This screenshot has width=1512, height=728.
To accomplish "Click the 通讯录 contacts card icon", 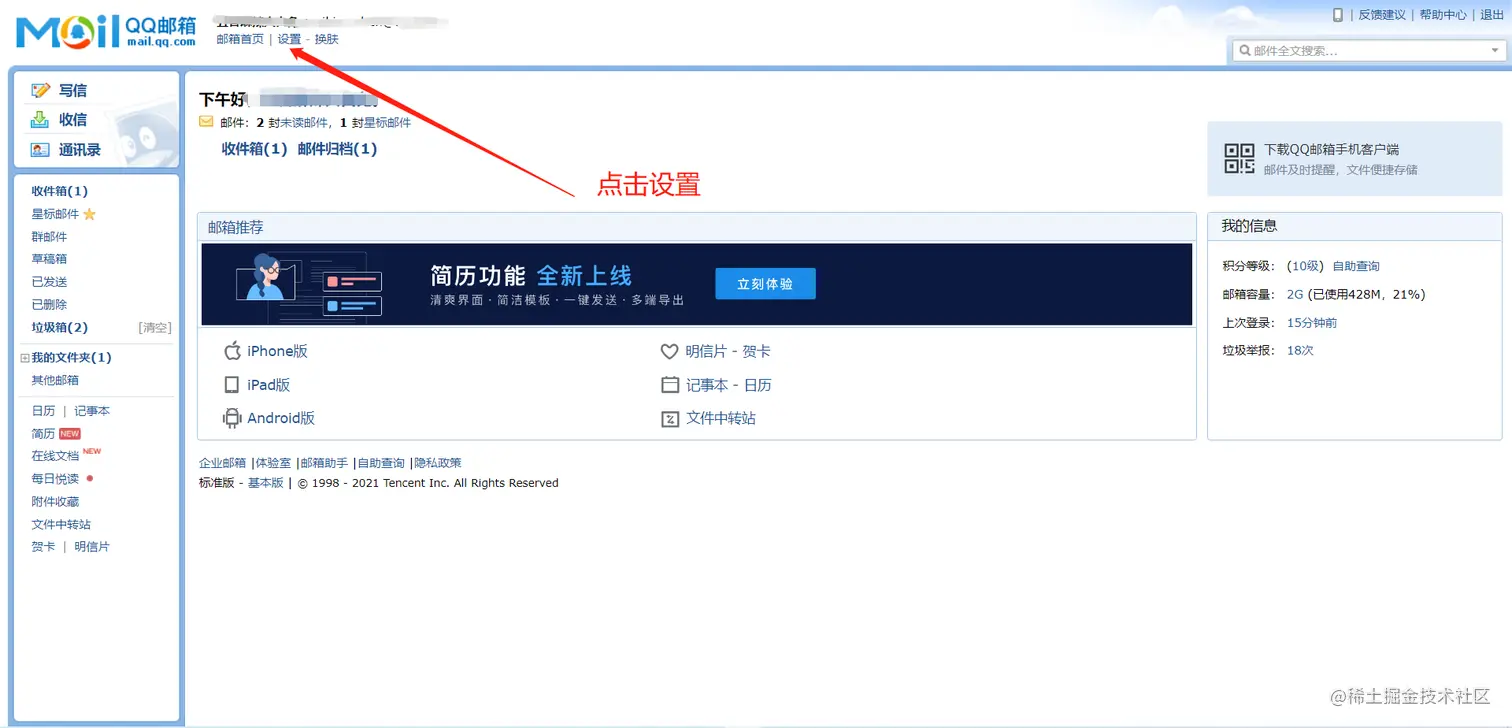I will click(40, 150).
